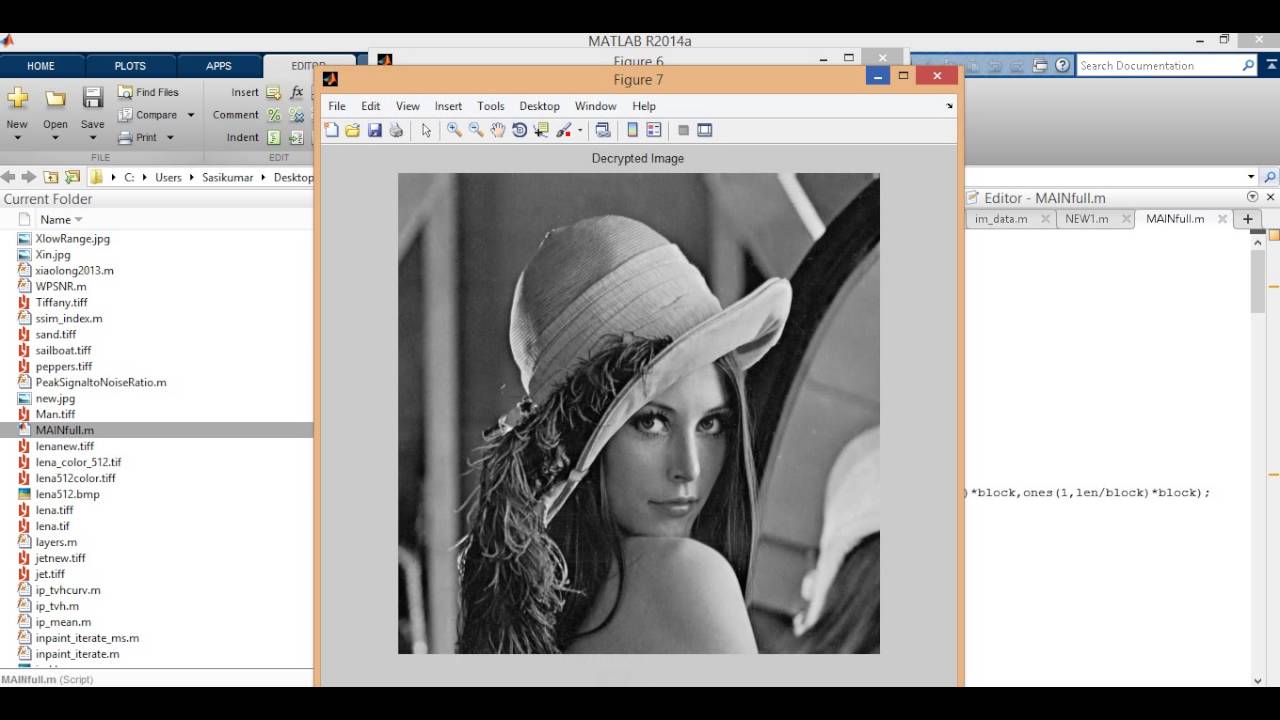
Task: Click the Find Files button
Action: pos(148,92)
